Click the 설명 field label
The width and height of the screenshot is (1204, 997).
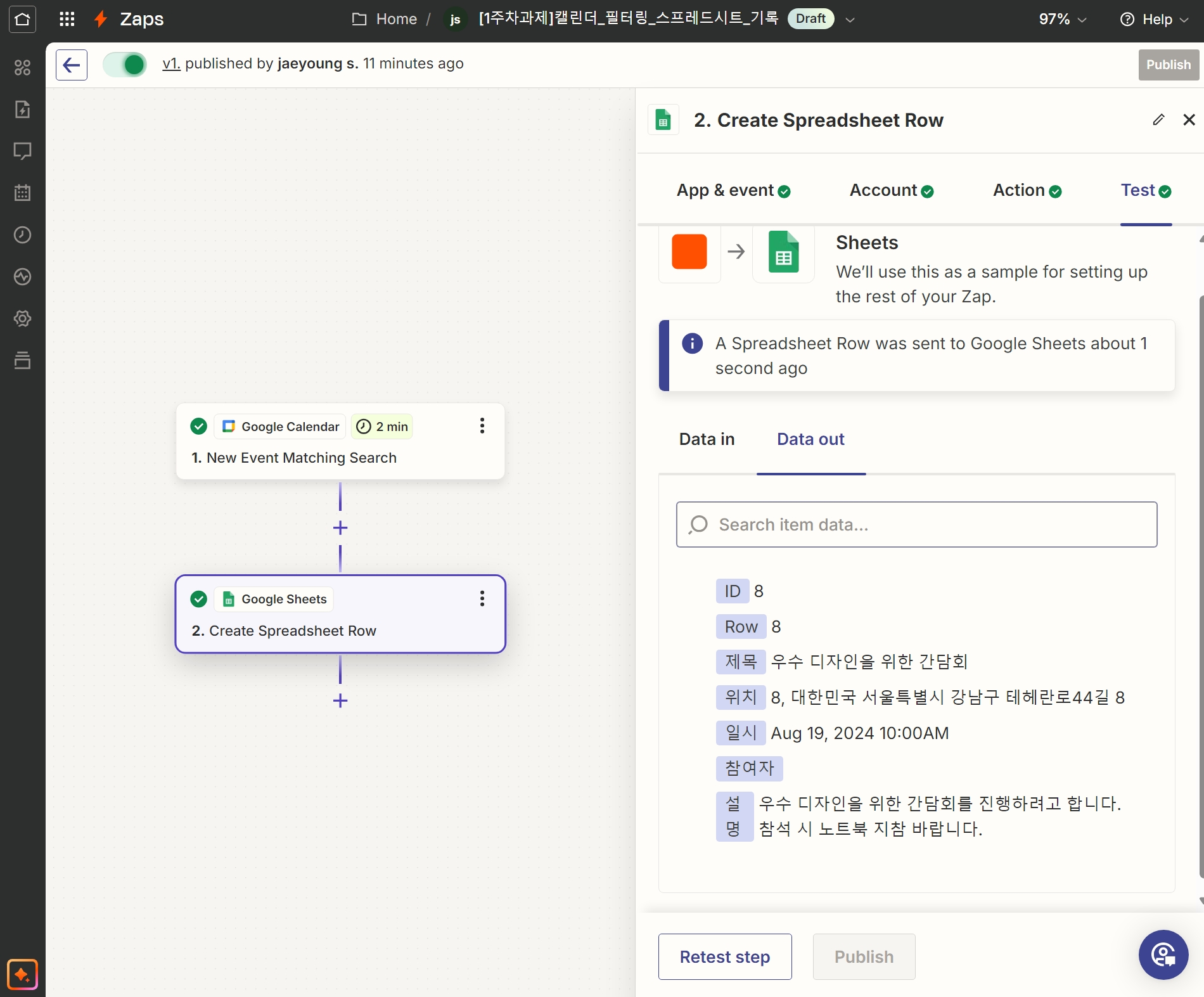[734, 816]
